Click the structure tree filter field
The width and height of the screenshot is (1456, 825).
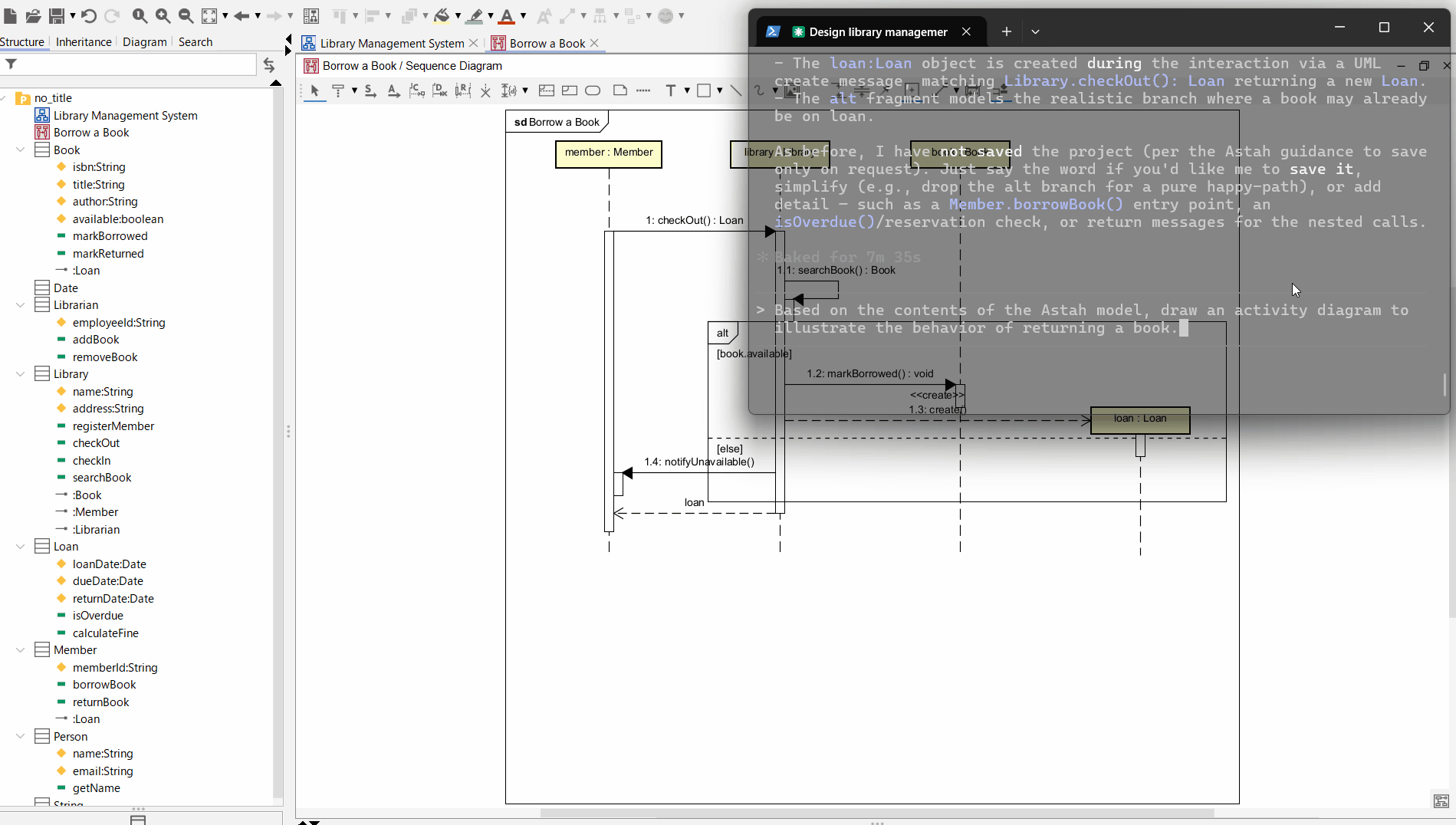[128, 64]
